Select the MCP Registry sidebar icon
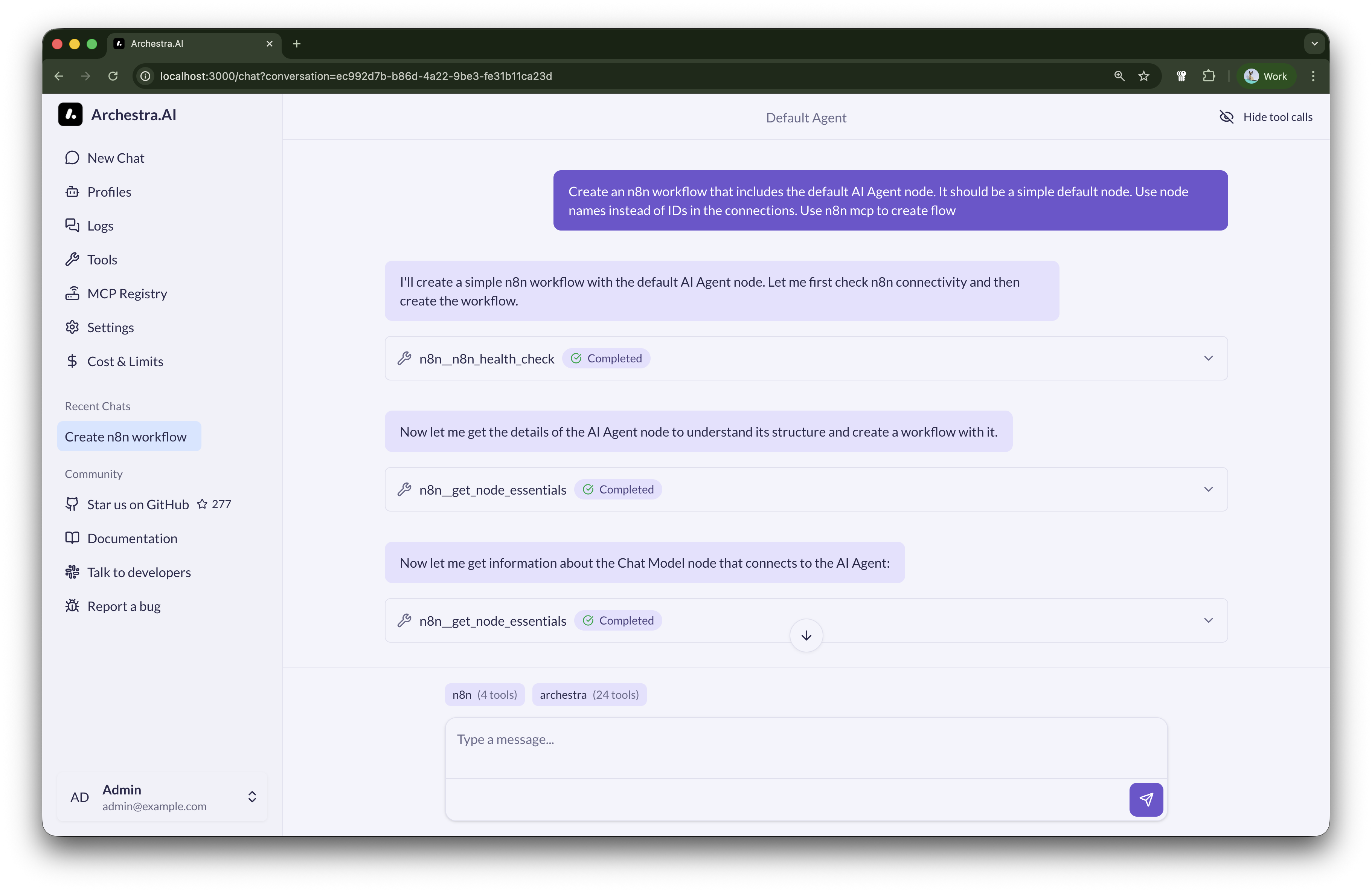Screen dimensions: 1372x892 tap(73, 293)
